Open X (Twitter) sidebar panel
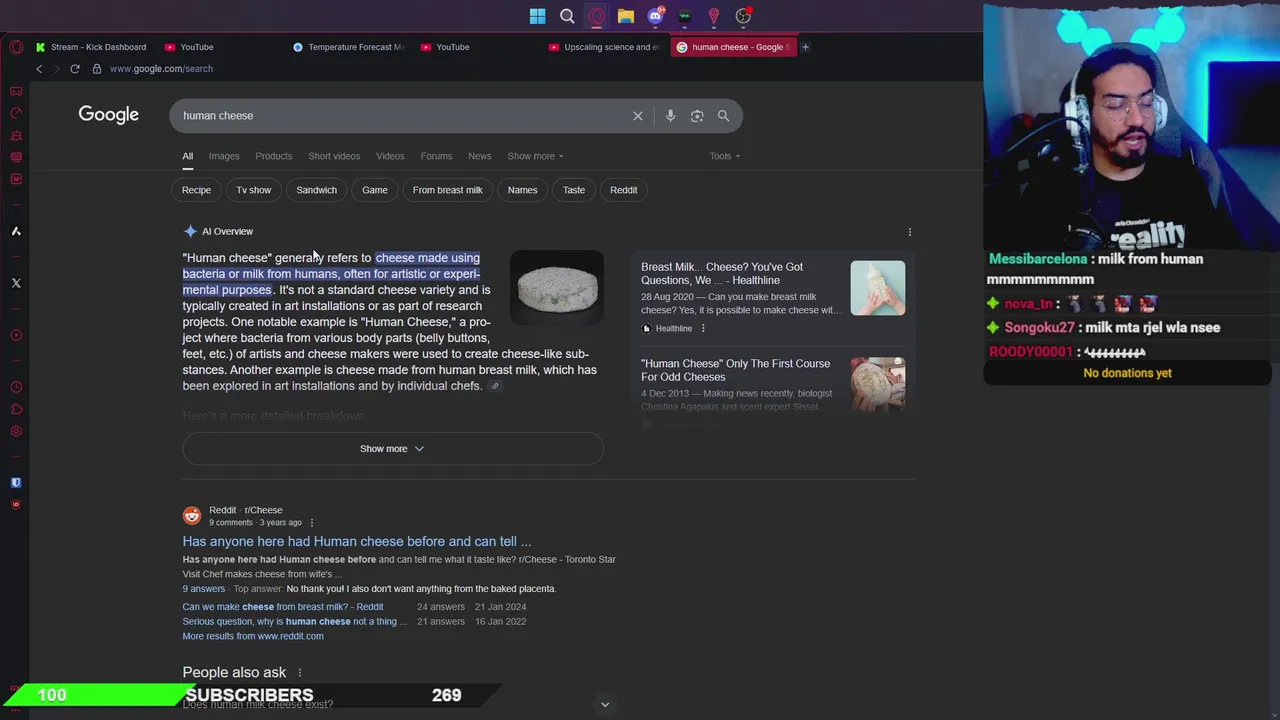 tap(16, 283)
